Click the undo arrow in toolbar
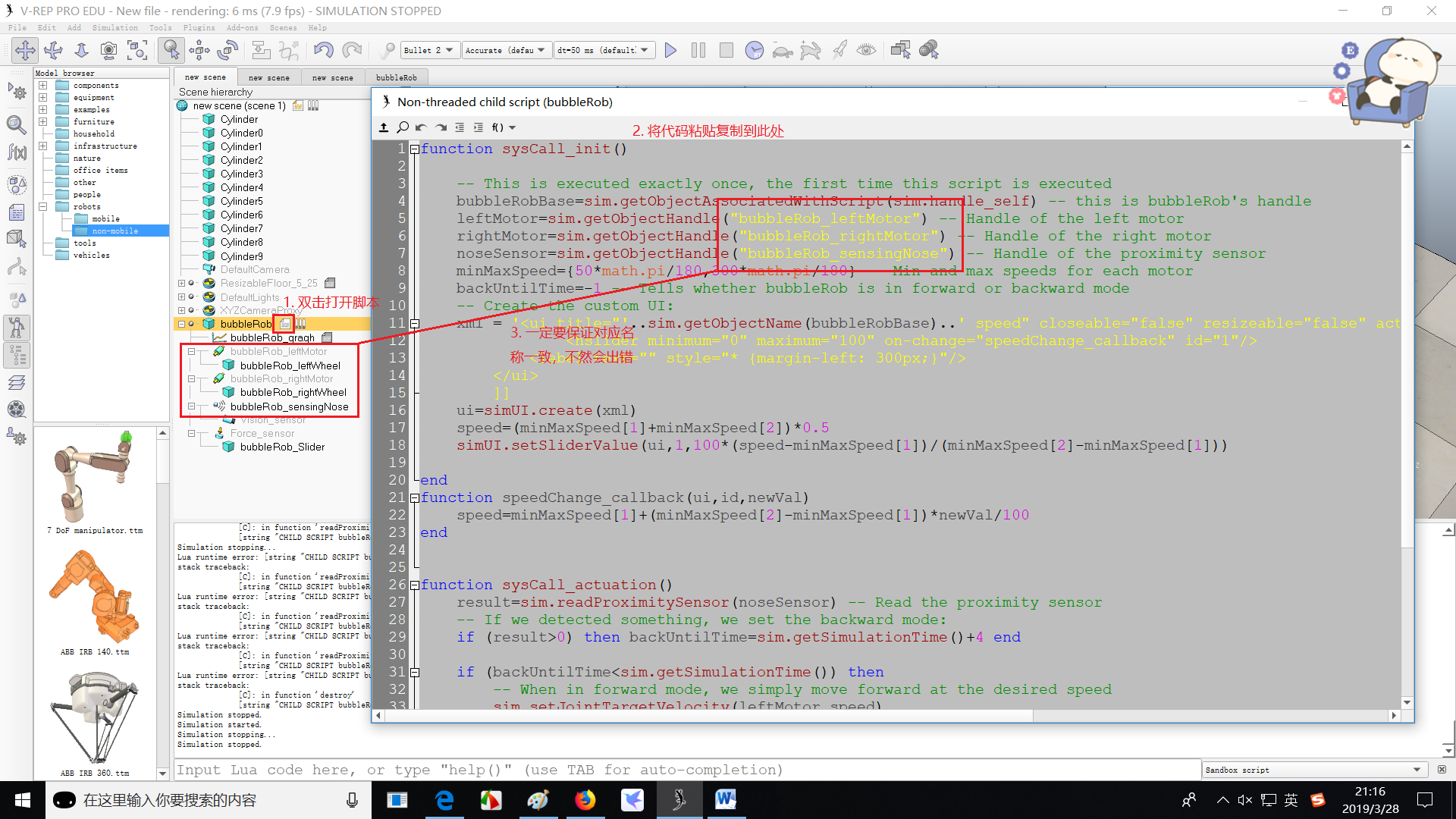This screenshot has width=1456, height=819. (324, 51)
